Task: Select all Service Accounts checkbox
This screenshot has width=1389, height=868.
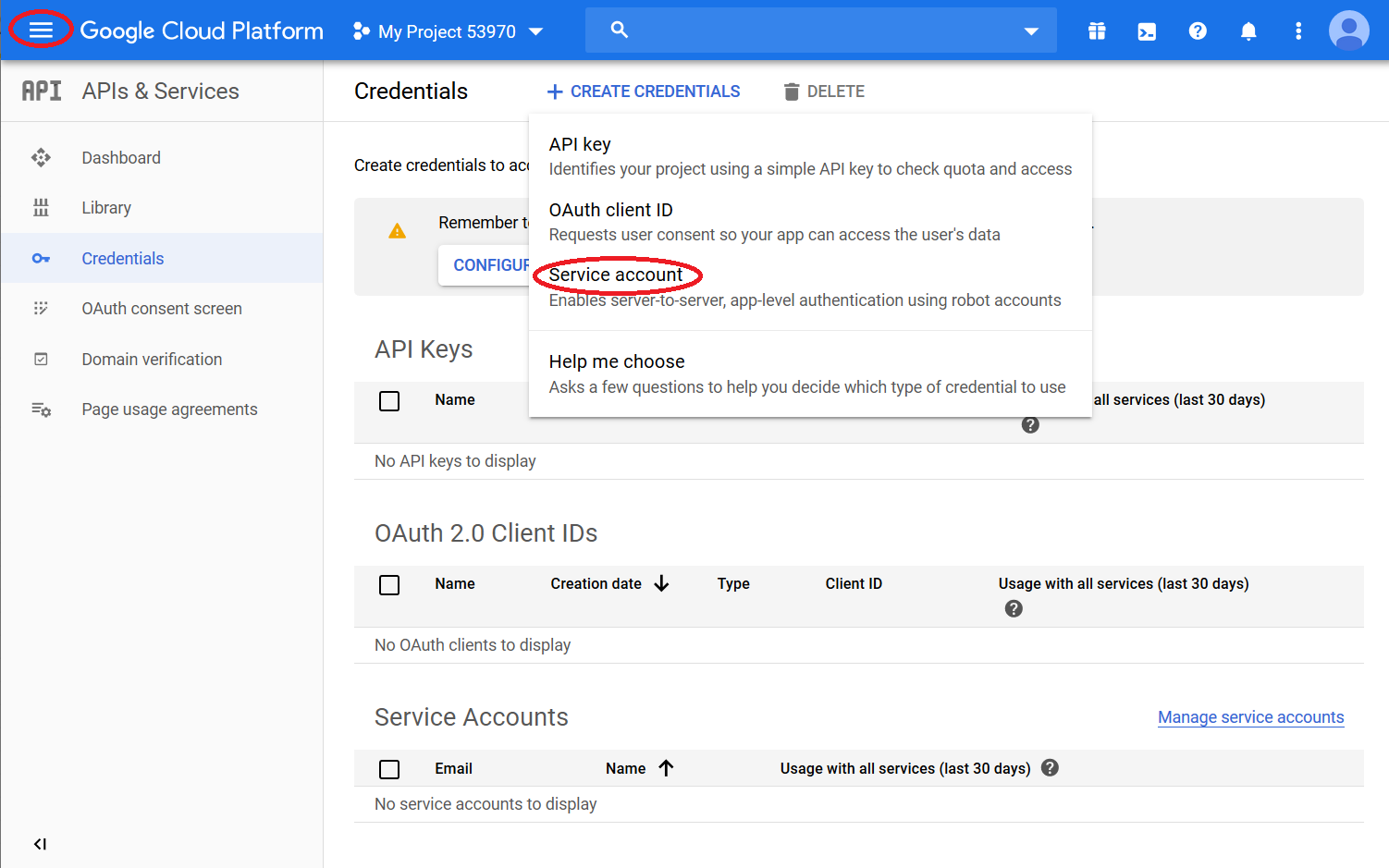Action: coord(389,769)
